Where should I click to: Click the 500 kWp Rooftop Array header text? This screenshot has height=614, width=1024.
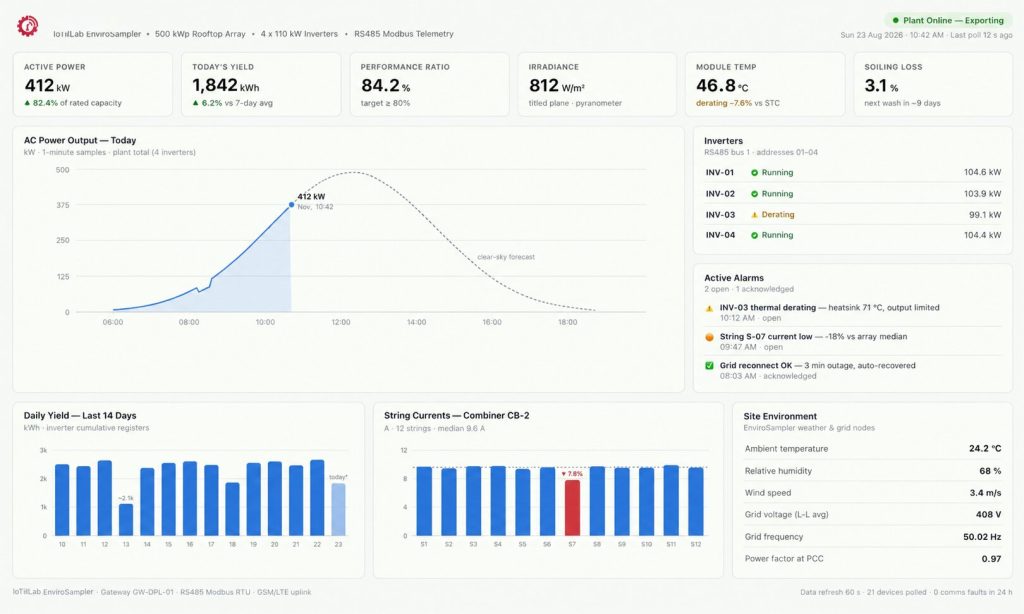tap(200, 34)
